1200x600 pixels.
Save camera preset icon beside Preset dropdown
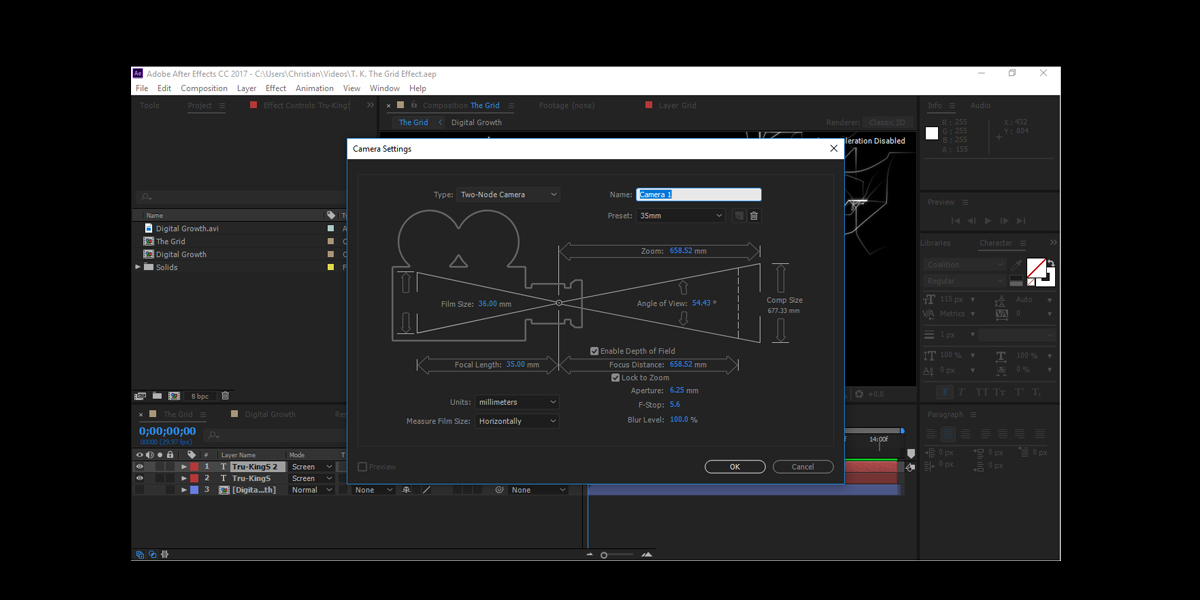[x=739, y=216]
